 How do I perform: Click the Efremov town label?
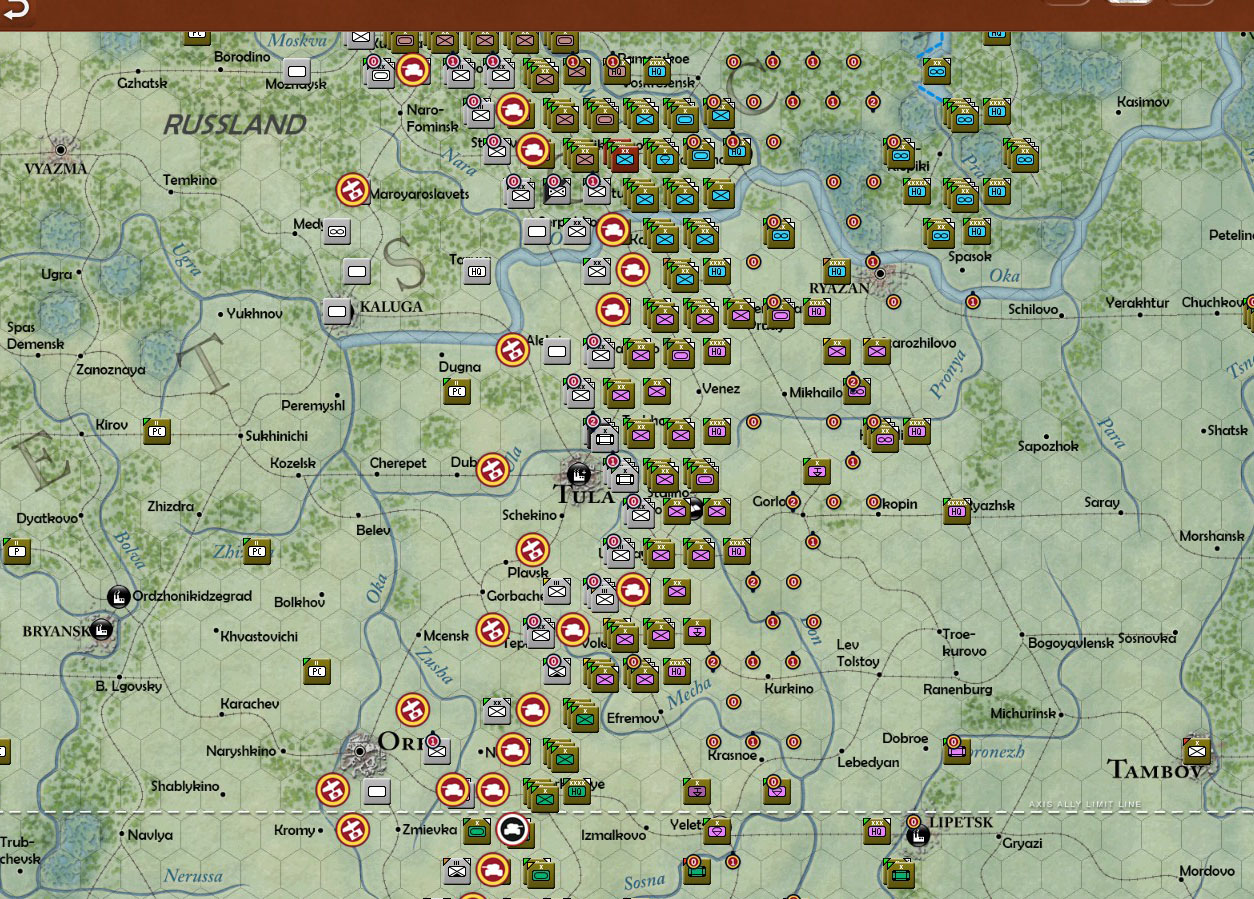[x=633, y=718]
